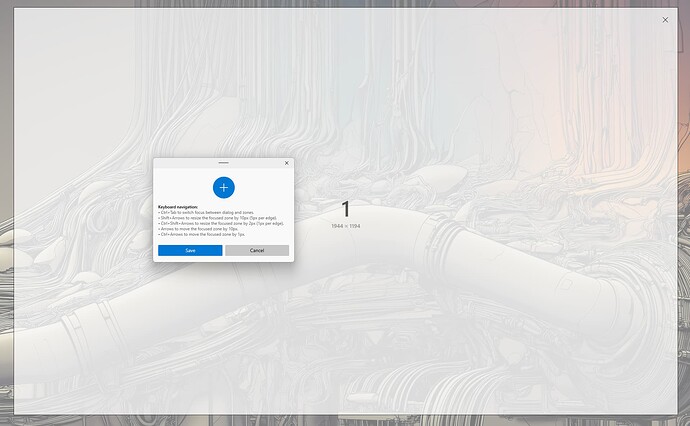
Task: Click the blue plus button to add a zone
Action: [223, 187]
